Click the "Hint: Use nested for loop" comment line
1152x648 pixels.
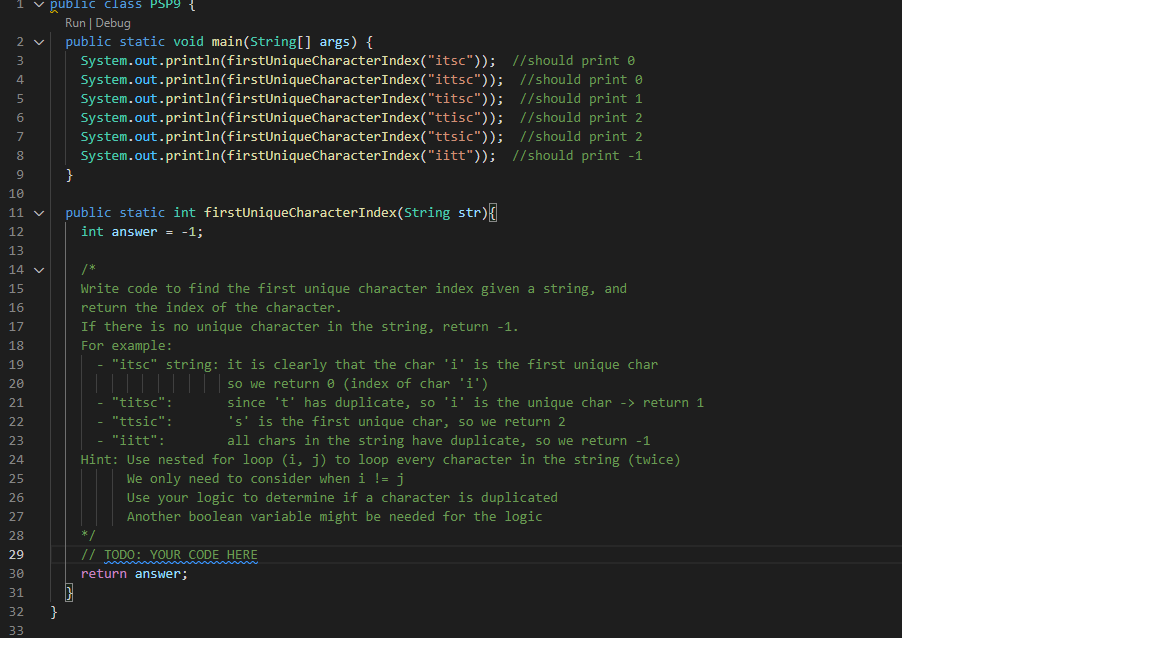click(x=381, y=460)
